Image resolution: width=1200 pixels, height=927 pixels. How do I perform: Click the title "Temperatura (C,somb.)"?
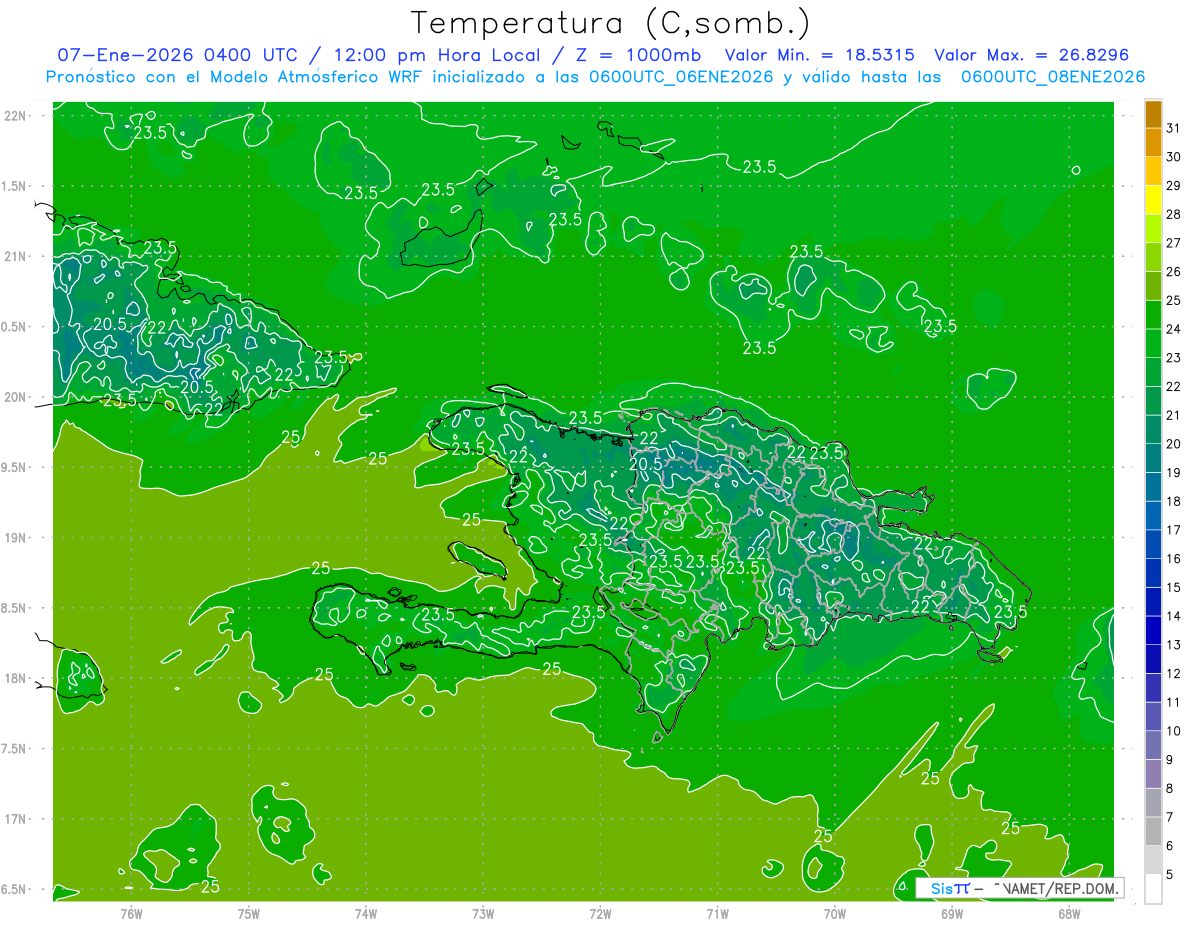pyautogui.click(x=610, y=24)
